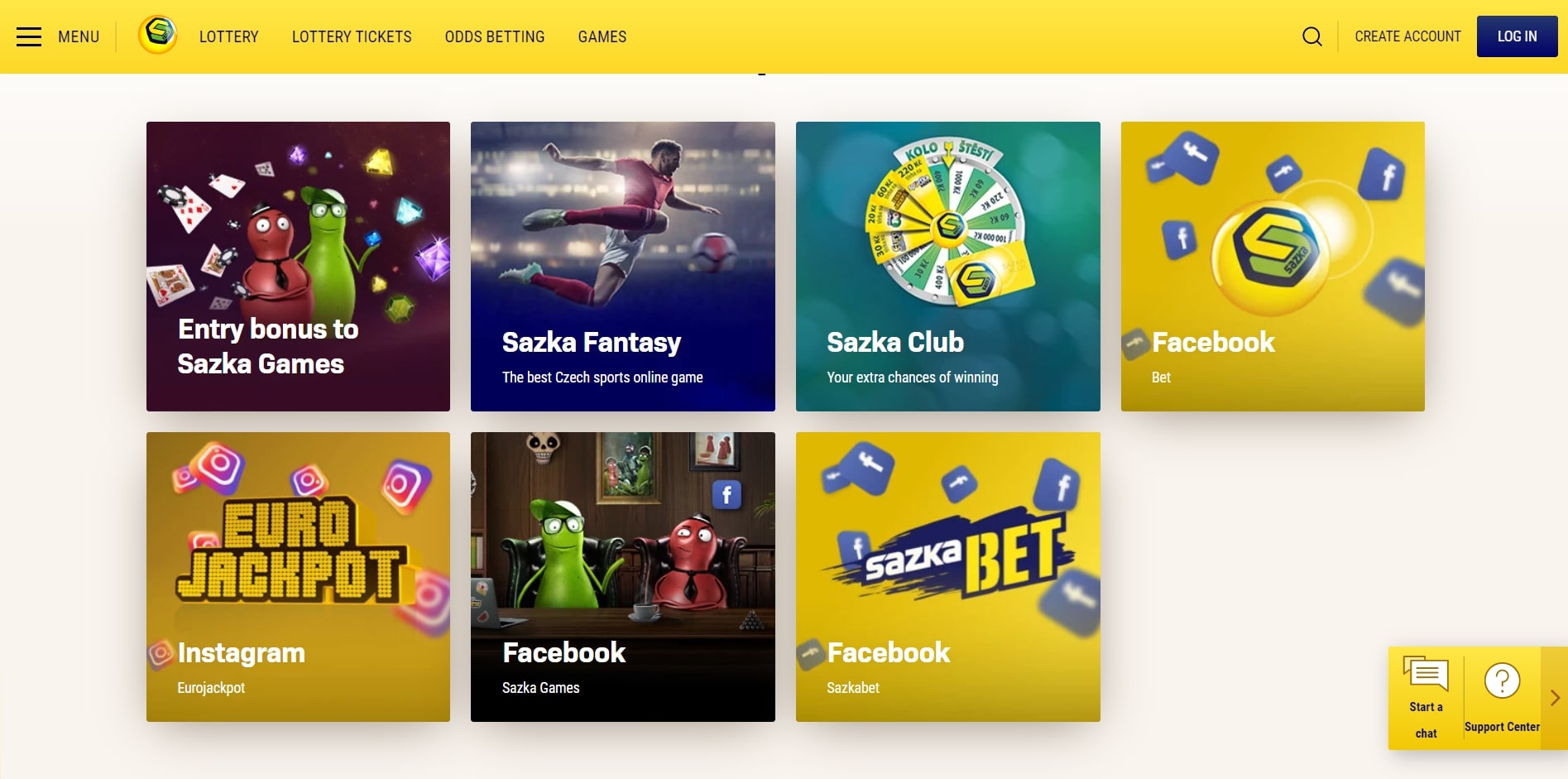Collapse support widget with right chevron
Screen dimensions: 1568x779
point(1555,698)
